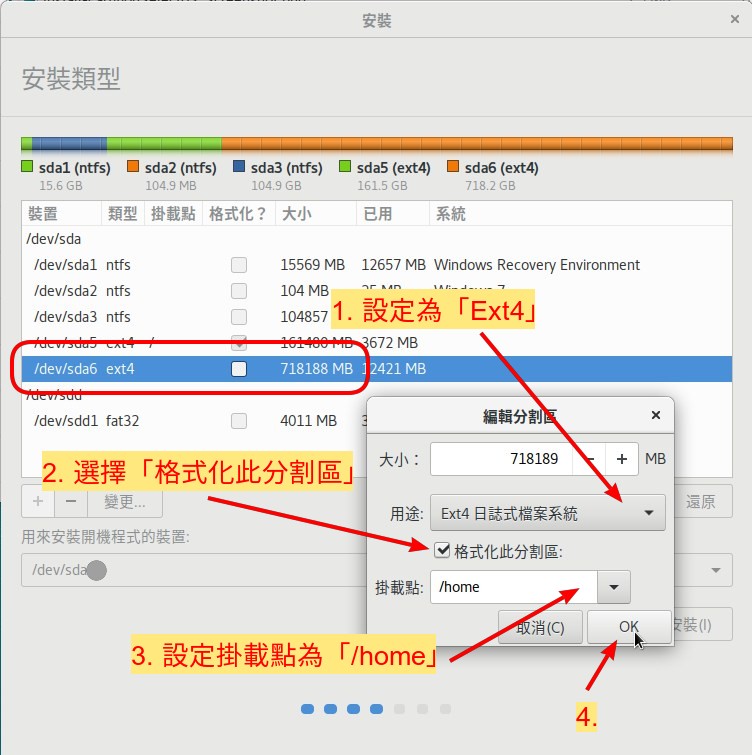The width and height of the screenshot is (752, 755).
Task: Click the /home mount point text field
Action: [x=514, y=587]
